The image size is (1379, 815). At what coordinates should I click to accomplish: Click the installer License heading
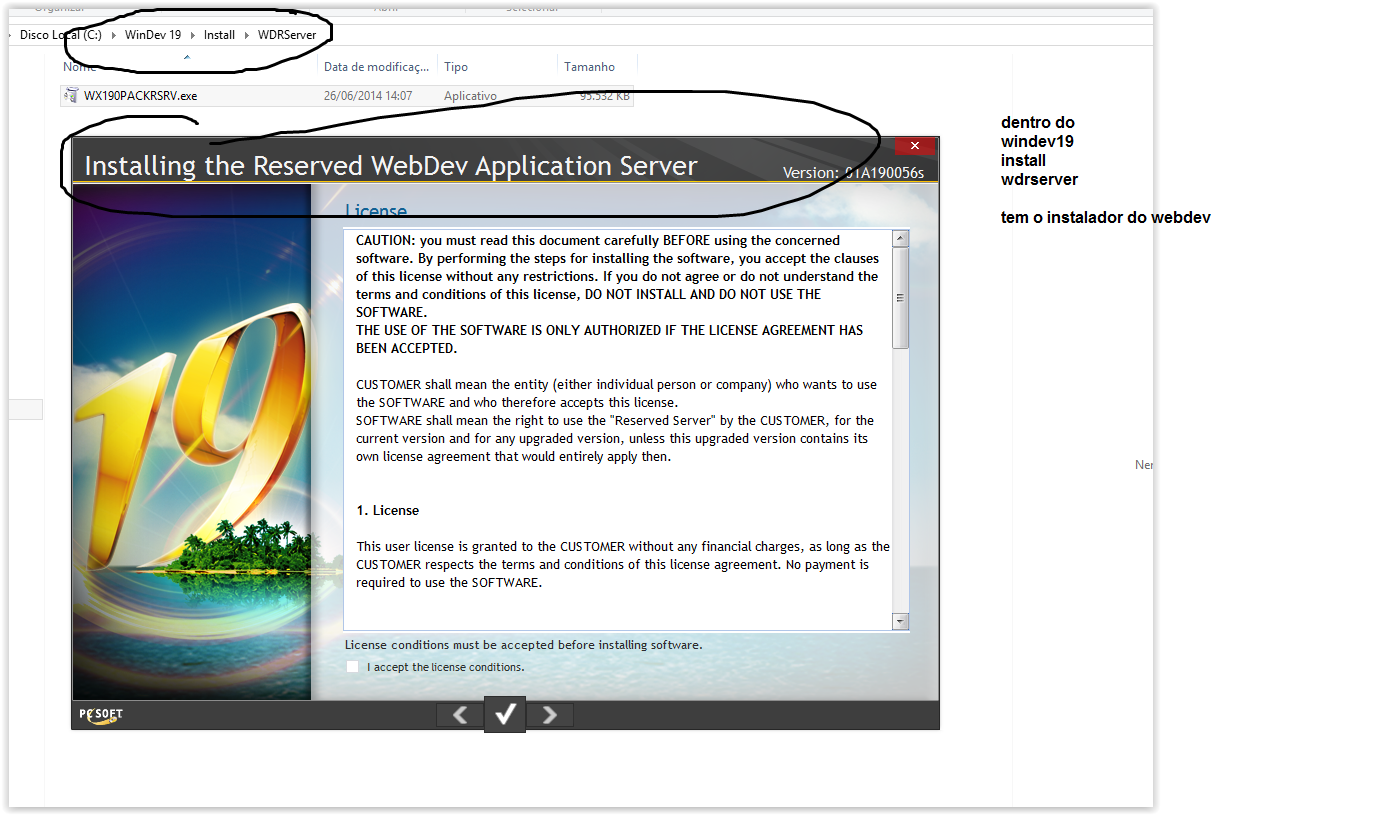point(376,212)
